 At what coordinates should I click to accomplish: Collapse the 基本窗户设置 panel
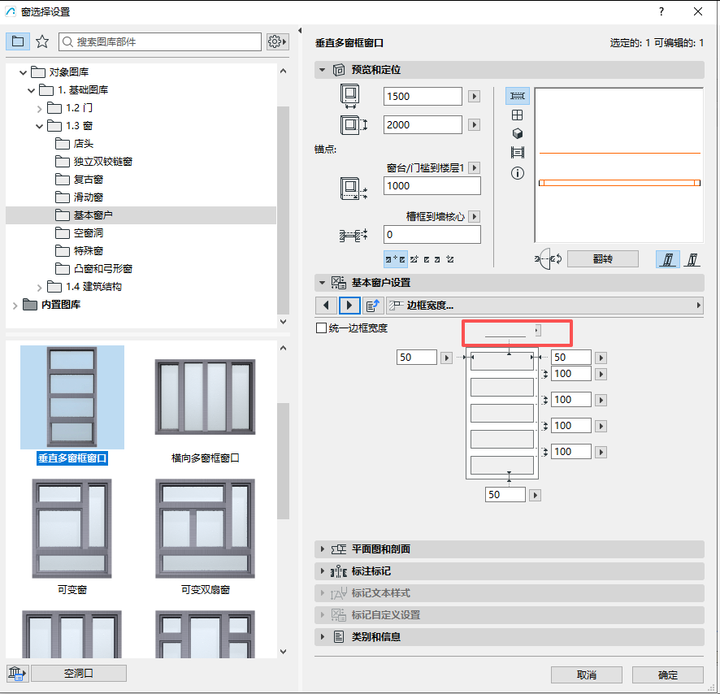click(x=322, y=282)
